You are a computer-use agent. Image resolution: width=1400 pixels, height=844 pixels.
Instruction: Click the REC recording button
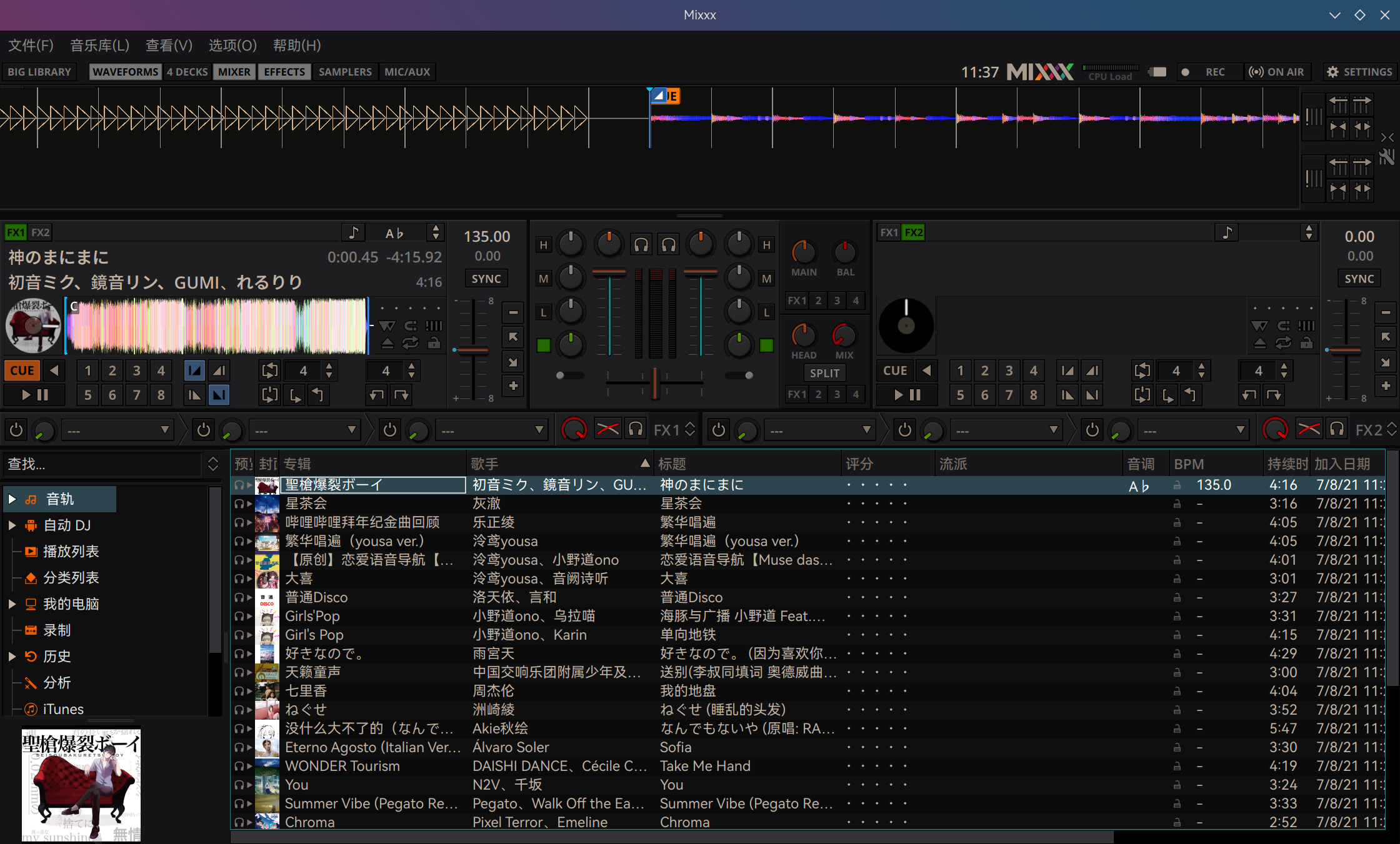(1210, 72)
